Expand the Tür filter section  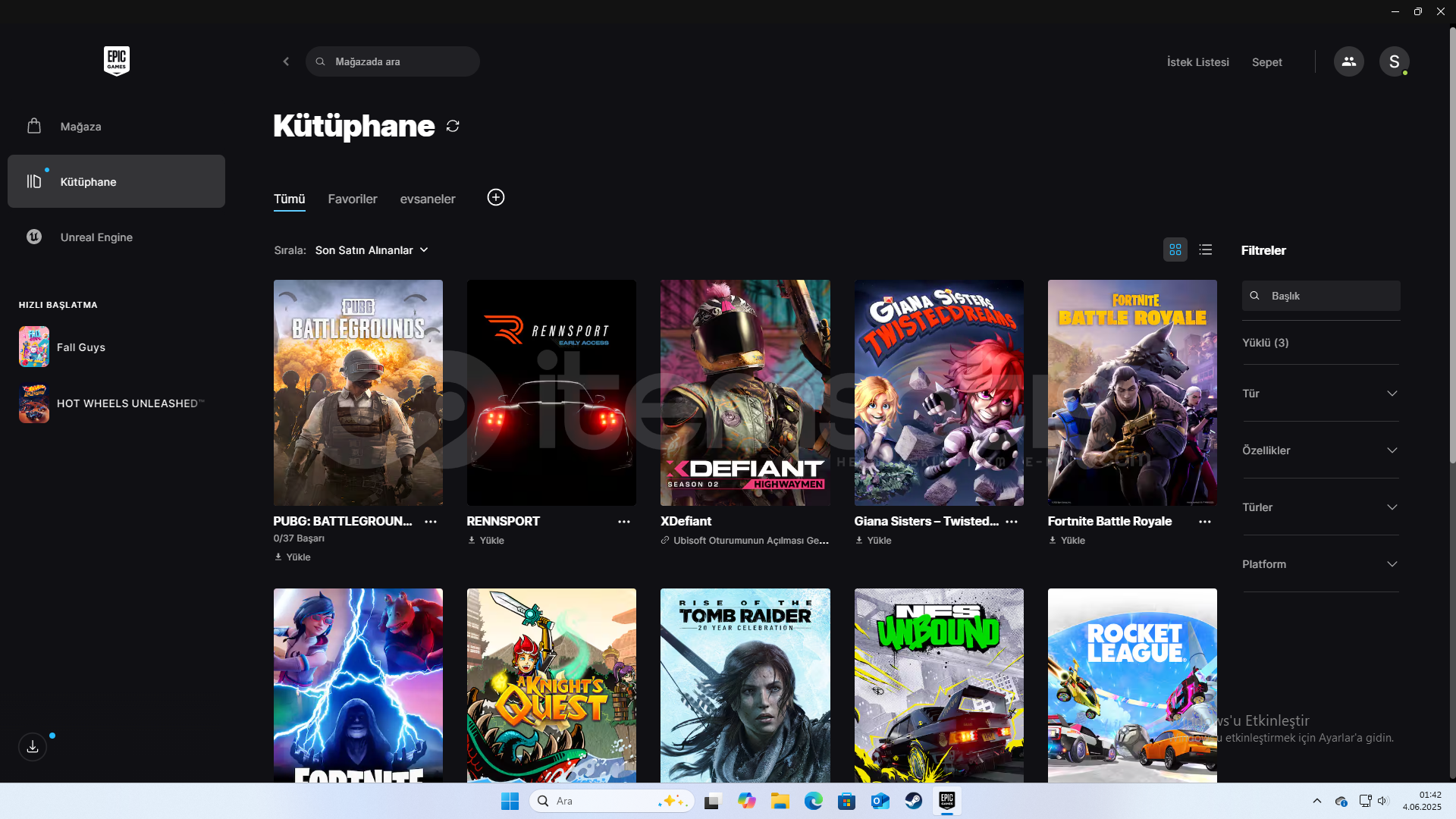(1320, 394)
